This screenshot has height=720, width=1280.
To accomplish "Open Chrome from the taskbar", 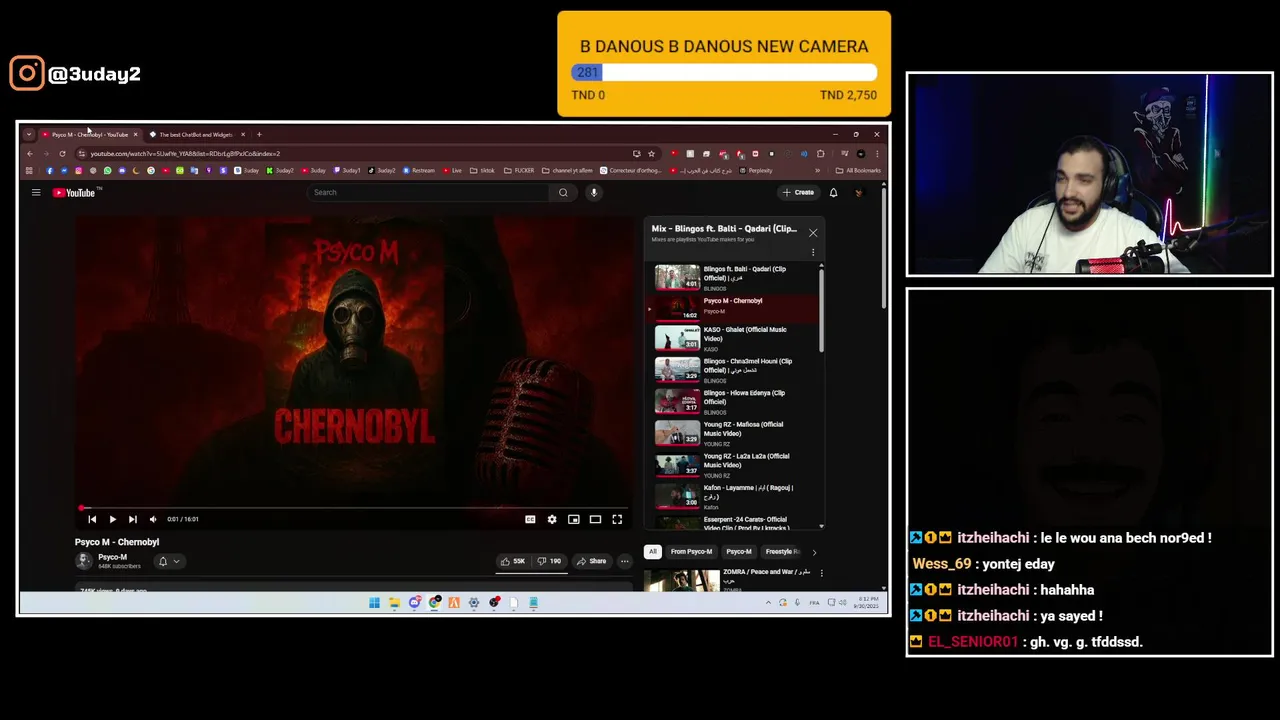I will (x=434, y=603).
